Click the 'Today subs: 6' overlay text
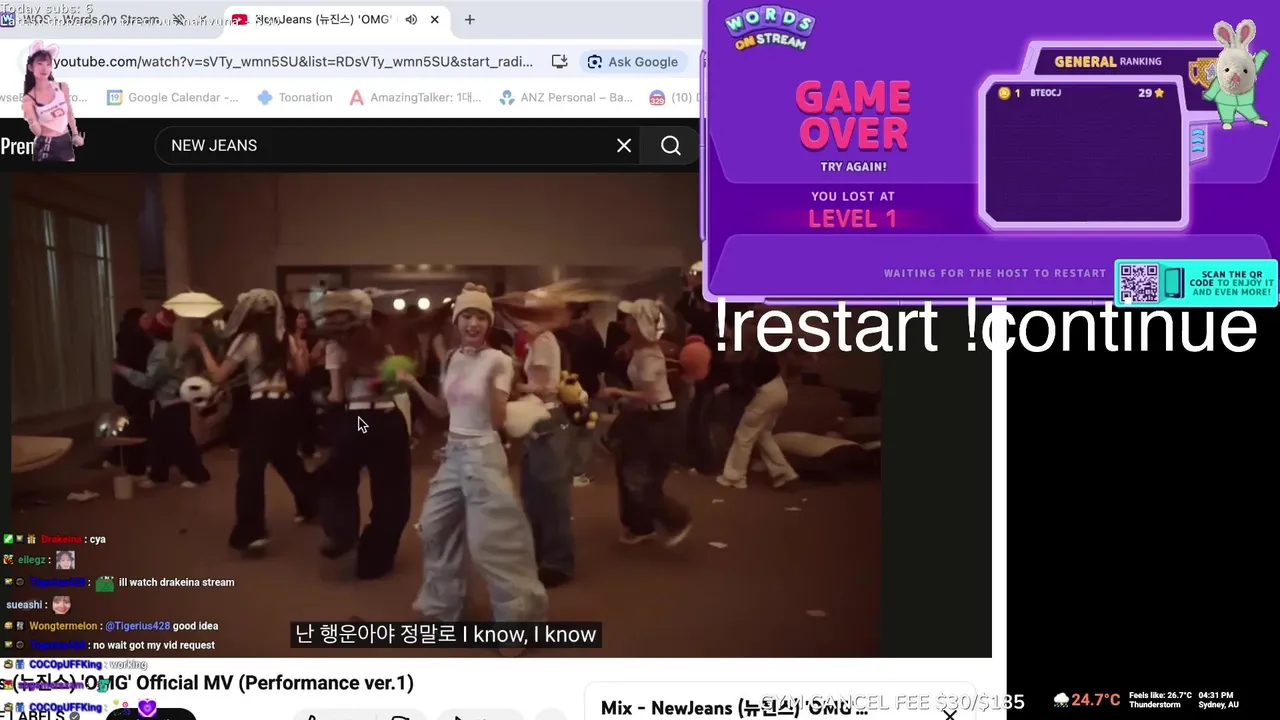 48,8
